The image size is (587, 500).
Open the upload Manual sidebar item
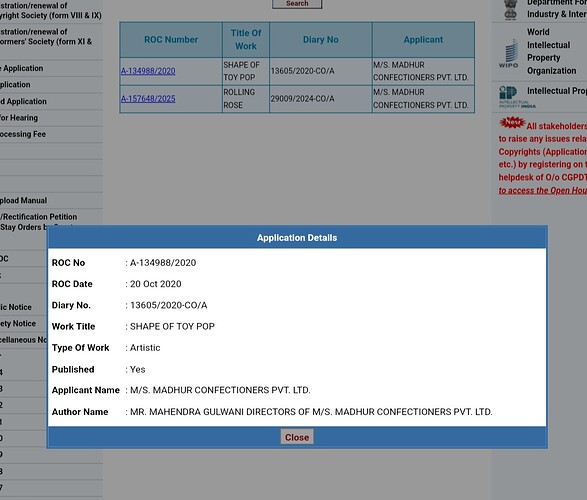tap(24, 201)
